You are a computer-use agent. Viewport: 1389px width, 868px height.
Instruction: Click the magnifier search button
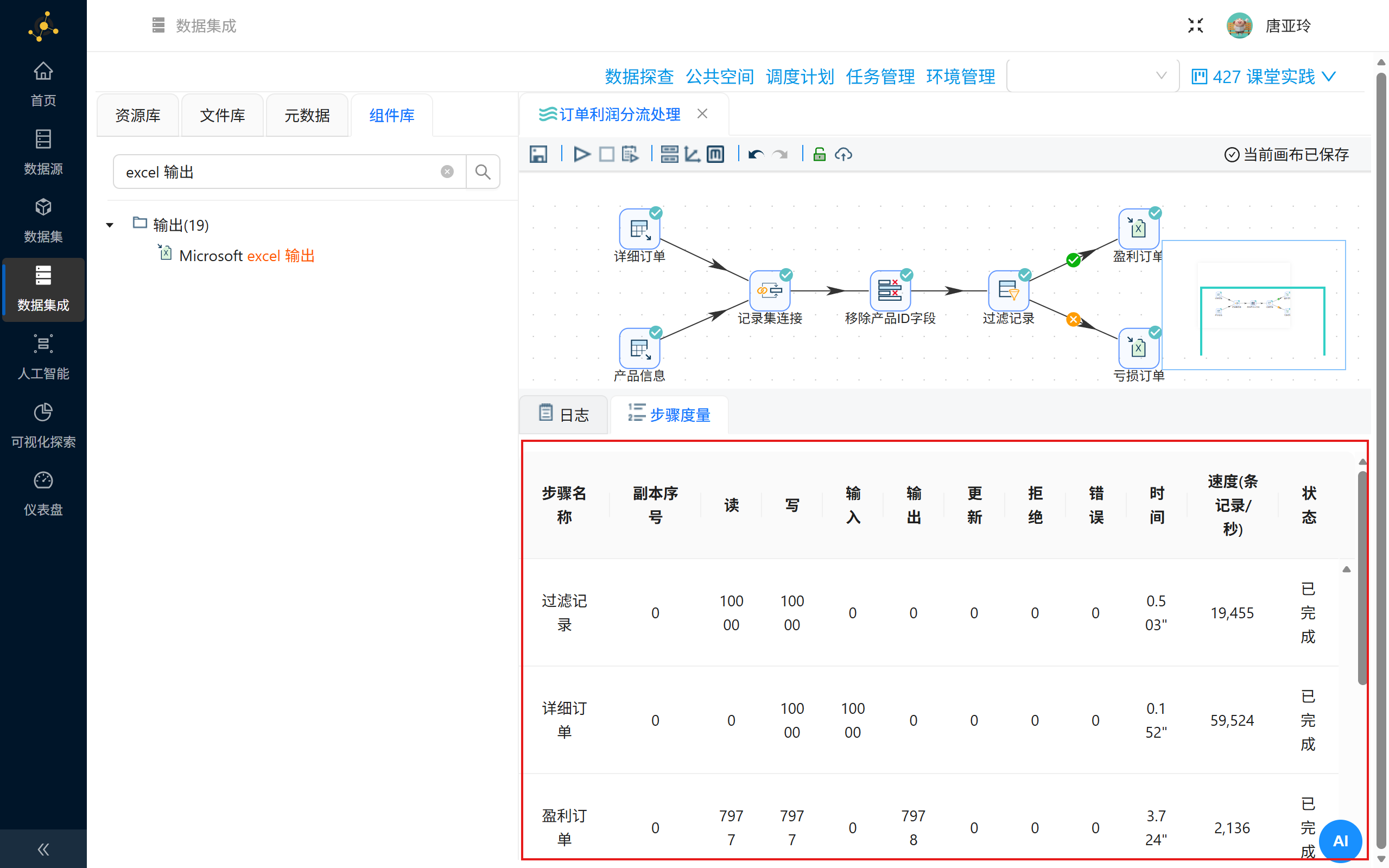(x=483, y=172)
